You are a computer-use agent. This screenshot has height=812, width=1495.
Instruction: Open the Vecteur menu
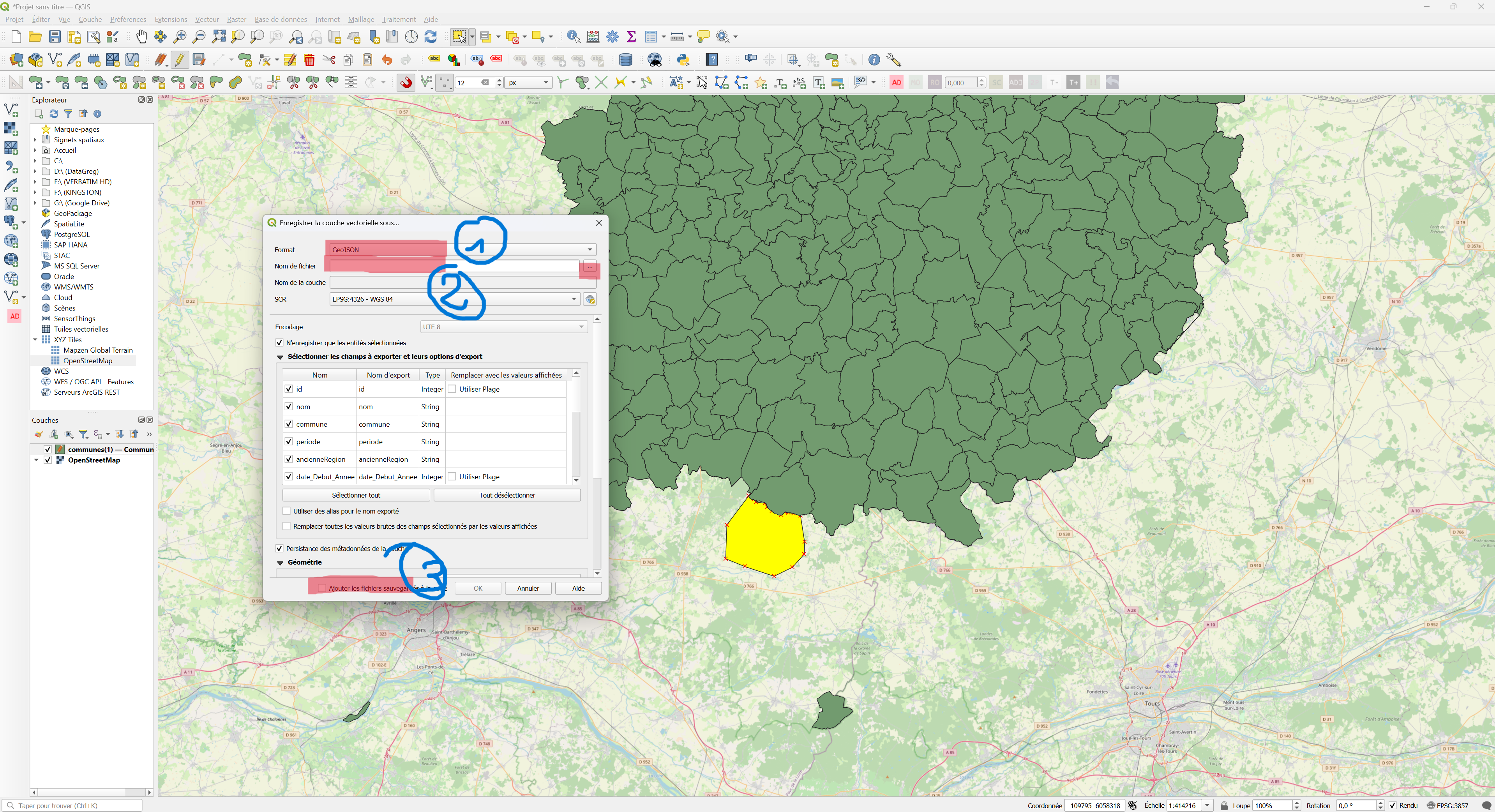pyautogui.click(x=207, y=19)
